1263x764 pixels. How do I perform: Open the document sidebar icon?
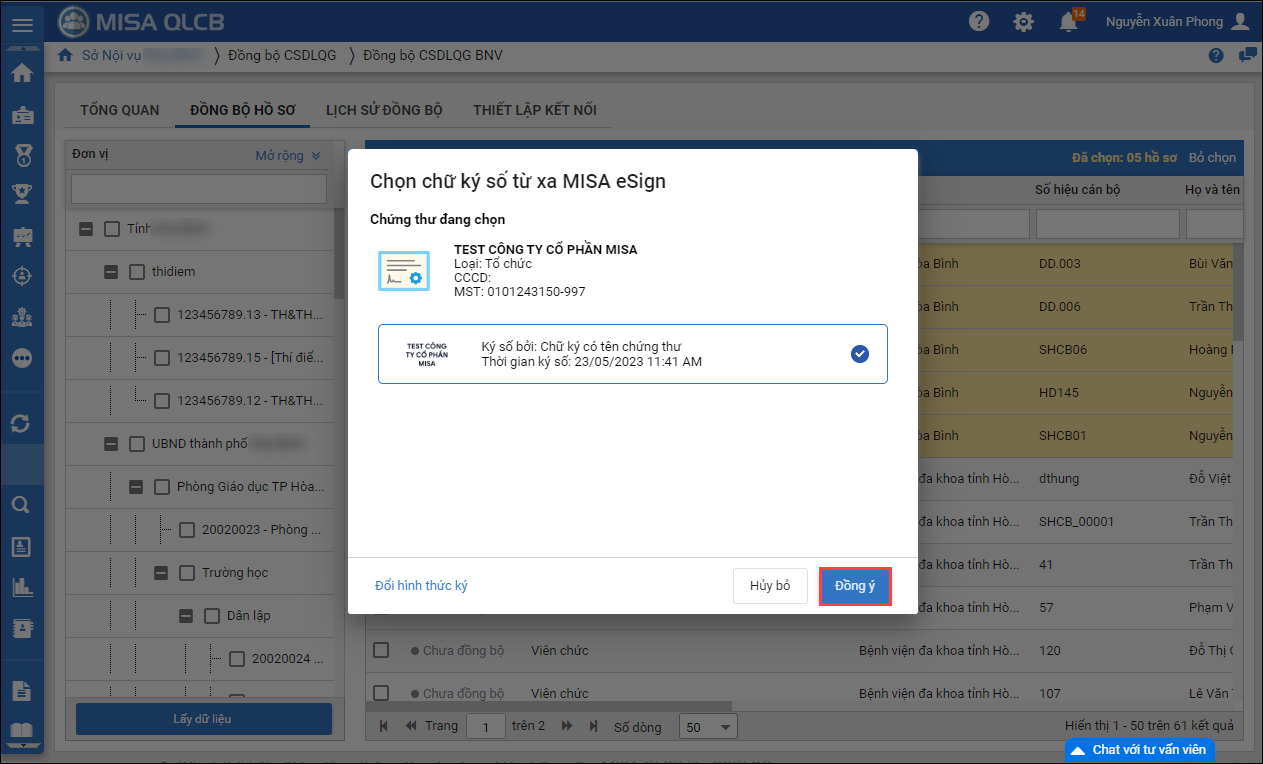22,690
